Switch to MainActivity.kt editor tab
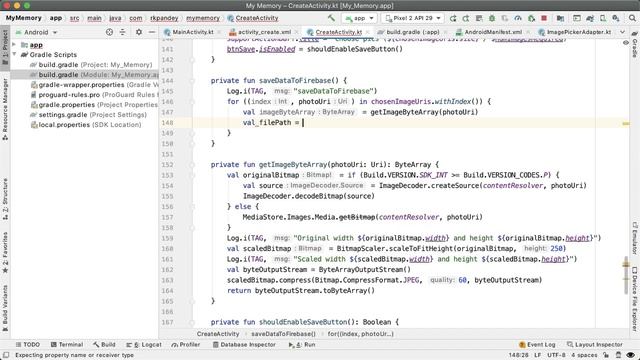The height and width of the screenshot is (360, 640). point(192,32)
